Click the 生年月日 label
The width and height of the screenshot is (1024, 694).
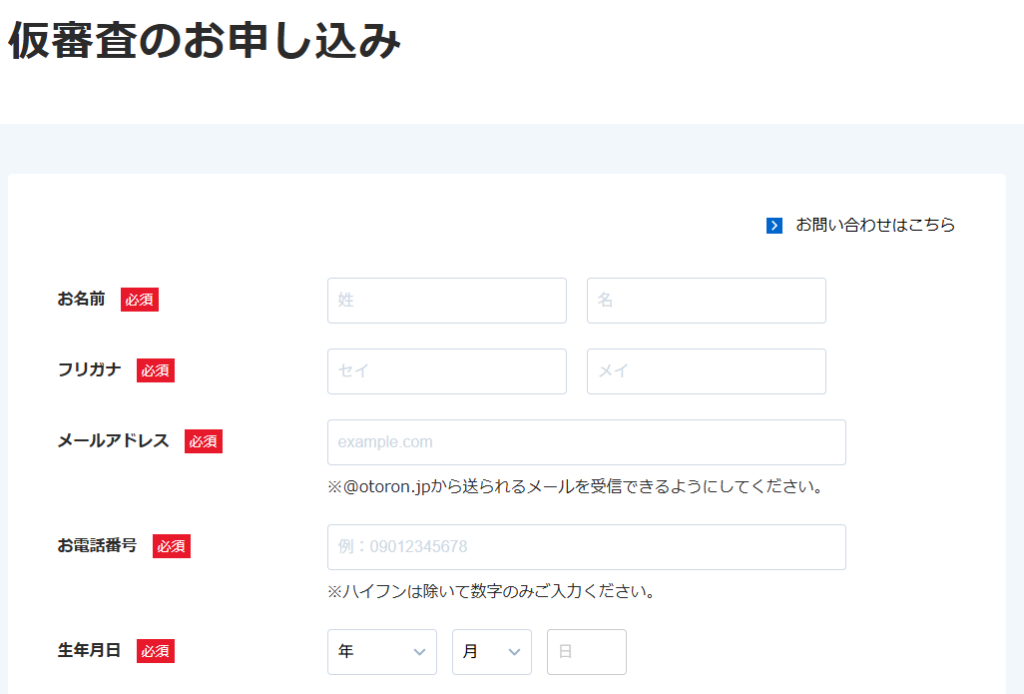(x=89, y=650)
